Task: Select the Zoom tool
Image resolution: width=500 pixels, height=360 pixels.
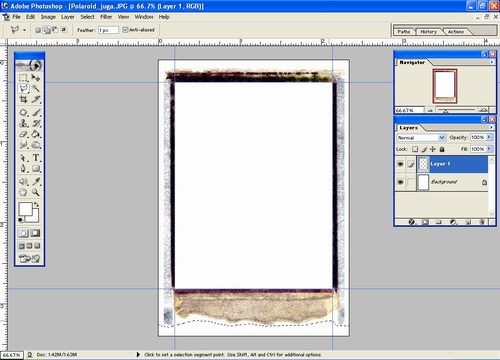Action: [36, 192]
